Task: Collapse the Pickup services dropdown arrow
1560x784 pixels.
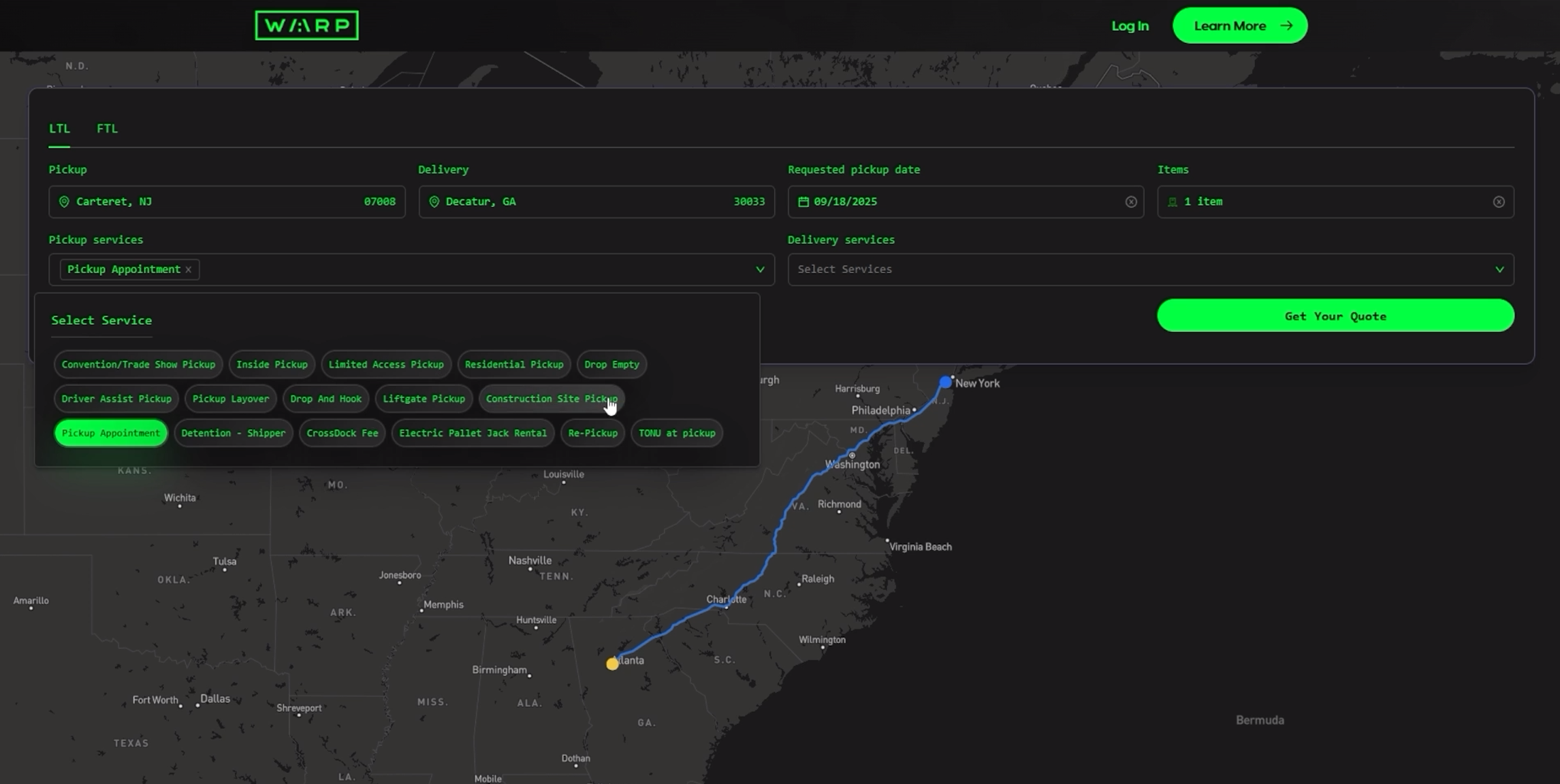Action: pyautogui.click(x=760, y=269)
